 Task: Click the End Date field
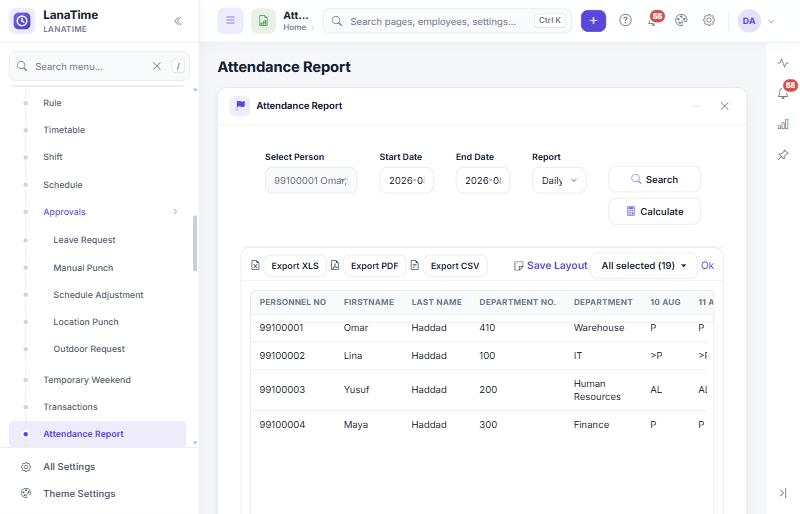click(483, 180)
